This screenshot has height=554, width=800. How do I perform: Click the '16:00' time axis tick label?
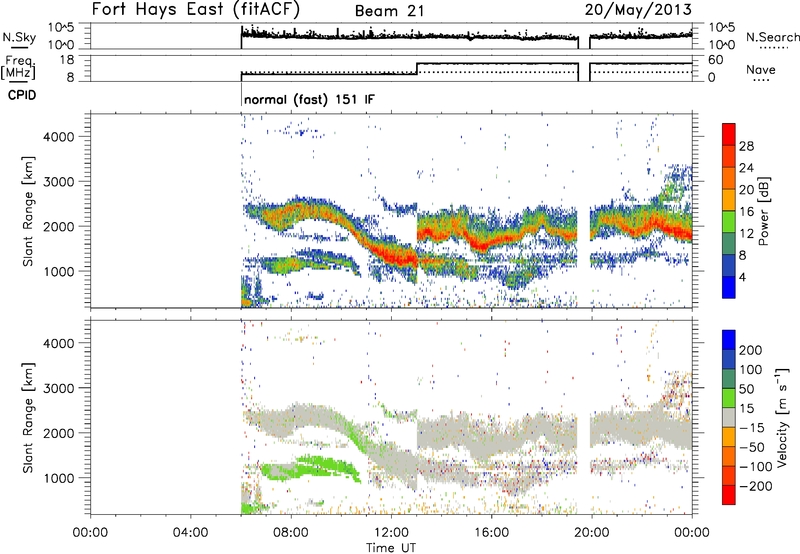pyautogui.click(x=491, y=533)
